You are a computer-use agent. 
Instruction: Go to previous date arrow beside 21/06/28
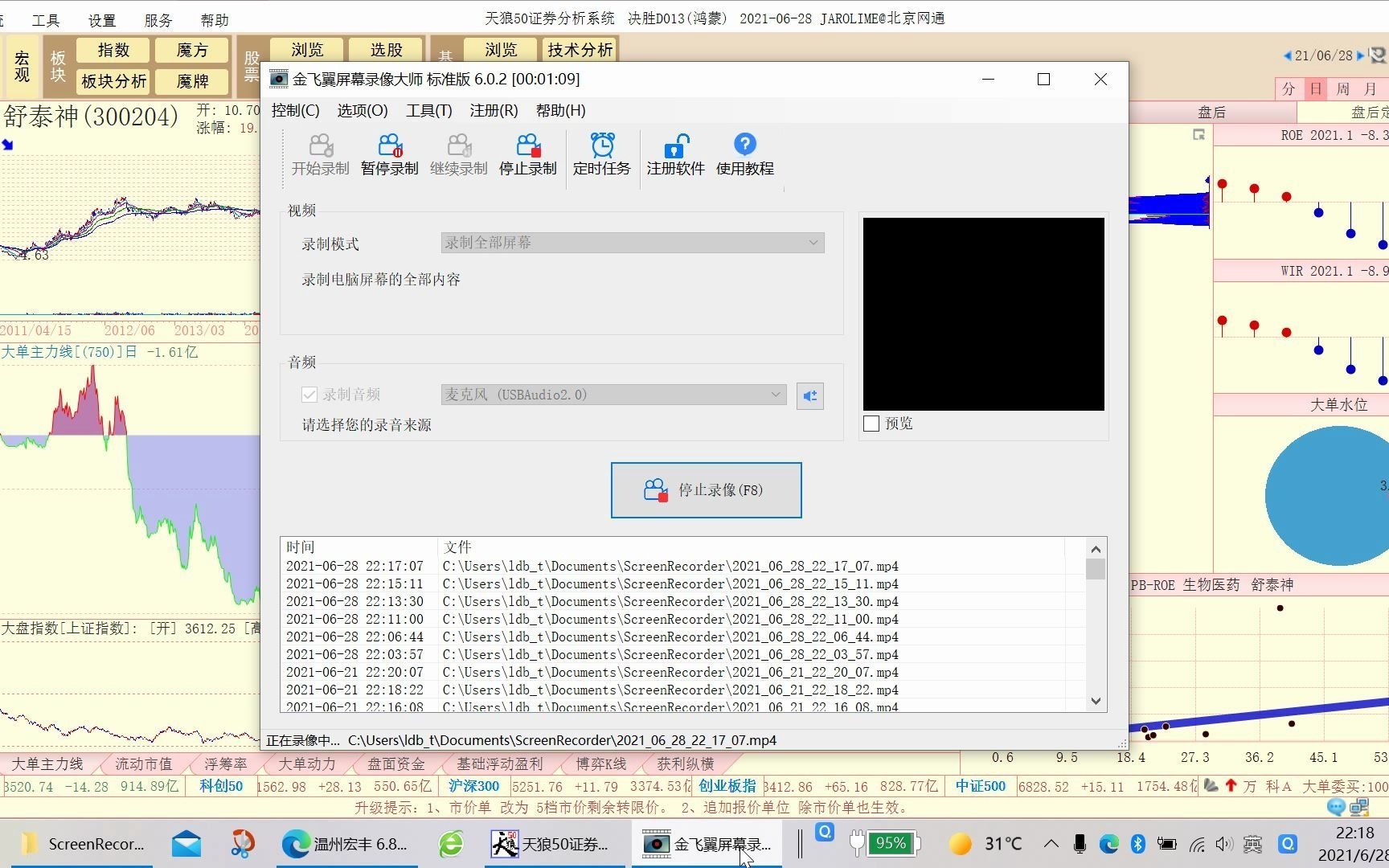[x=1287, y=55]
